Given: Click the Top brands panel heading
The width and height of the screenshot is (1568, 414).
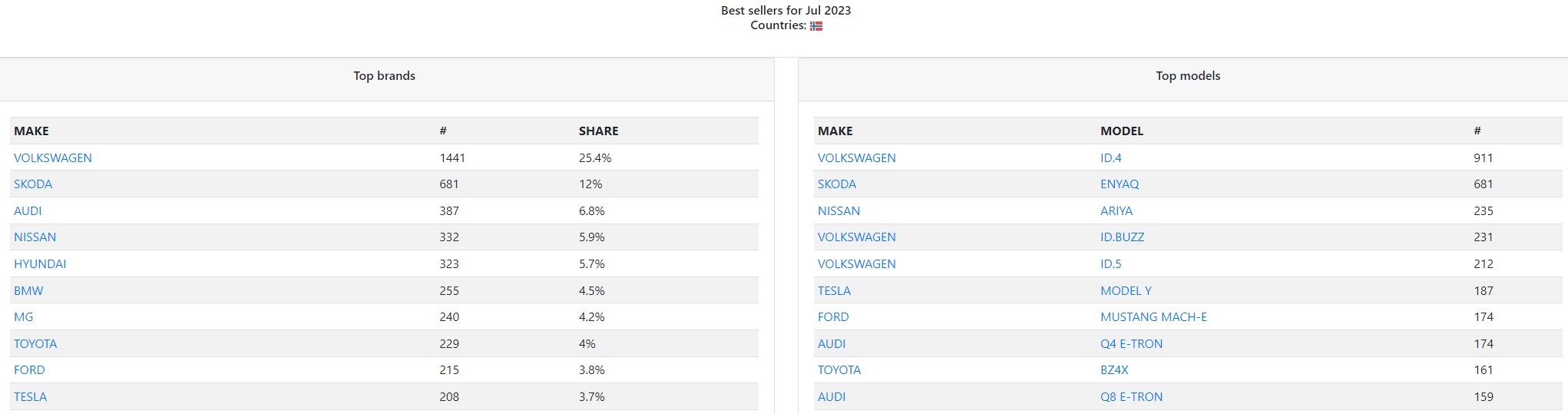Looking at the screenshot, I should pos(384,76).
